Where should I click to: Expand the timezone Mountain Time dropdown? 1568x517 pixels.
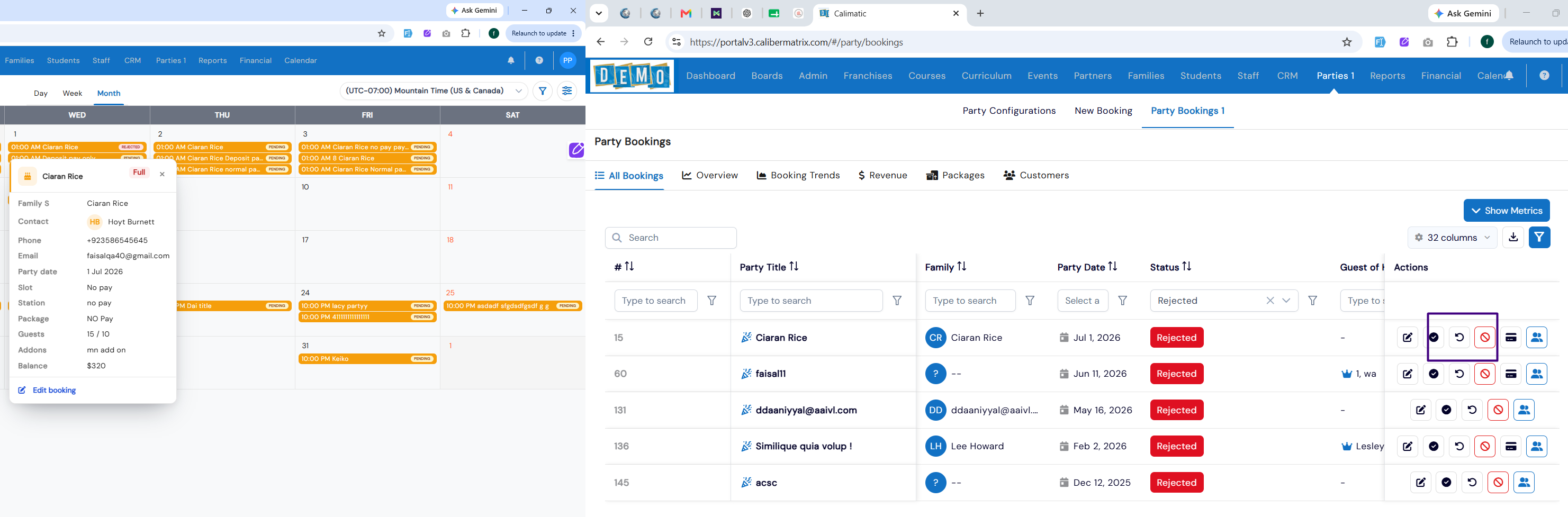point(434,90)
